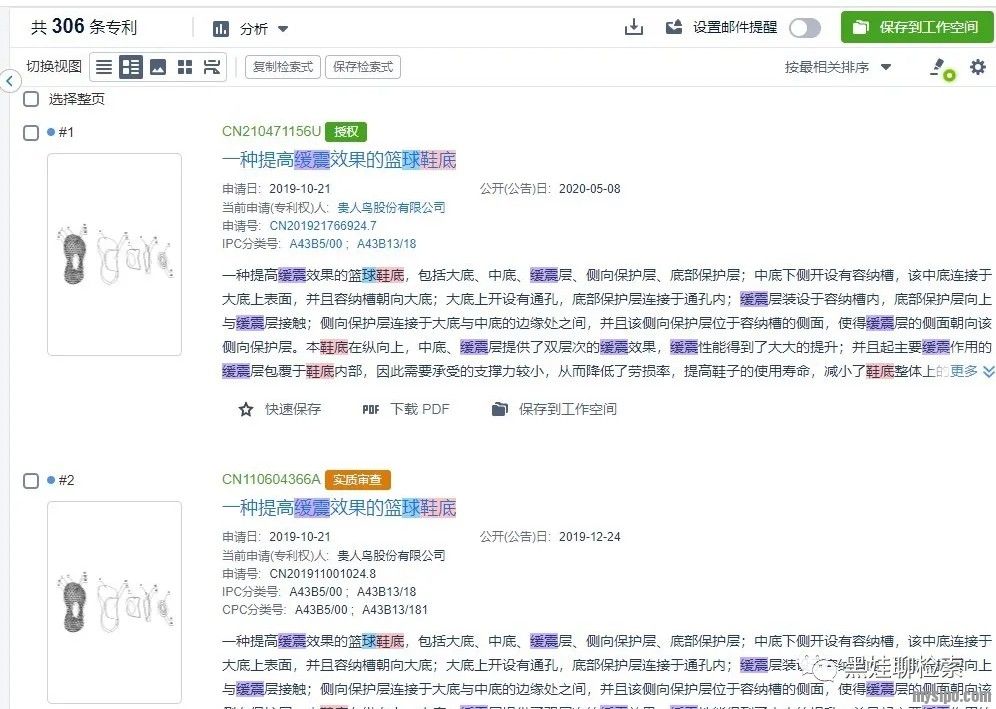
Task: Select the checkbox for patent #1
Action: 31,132
